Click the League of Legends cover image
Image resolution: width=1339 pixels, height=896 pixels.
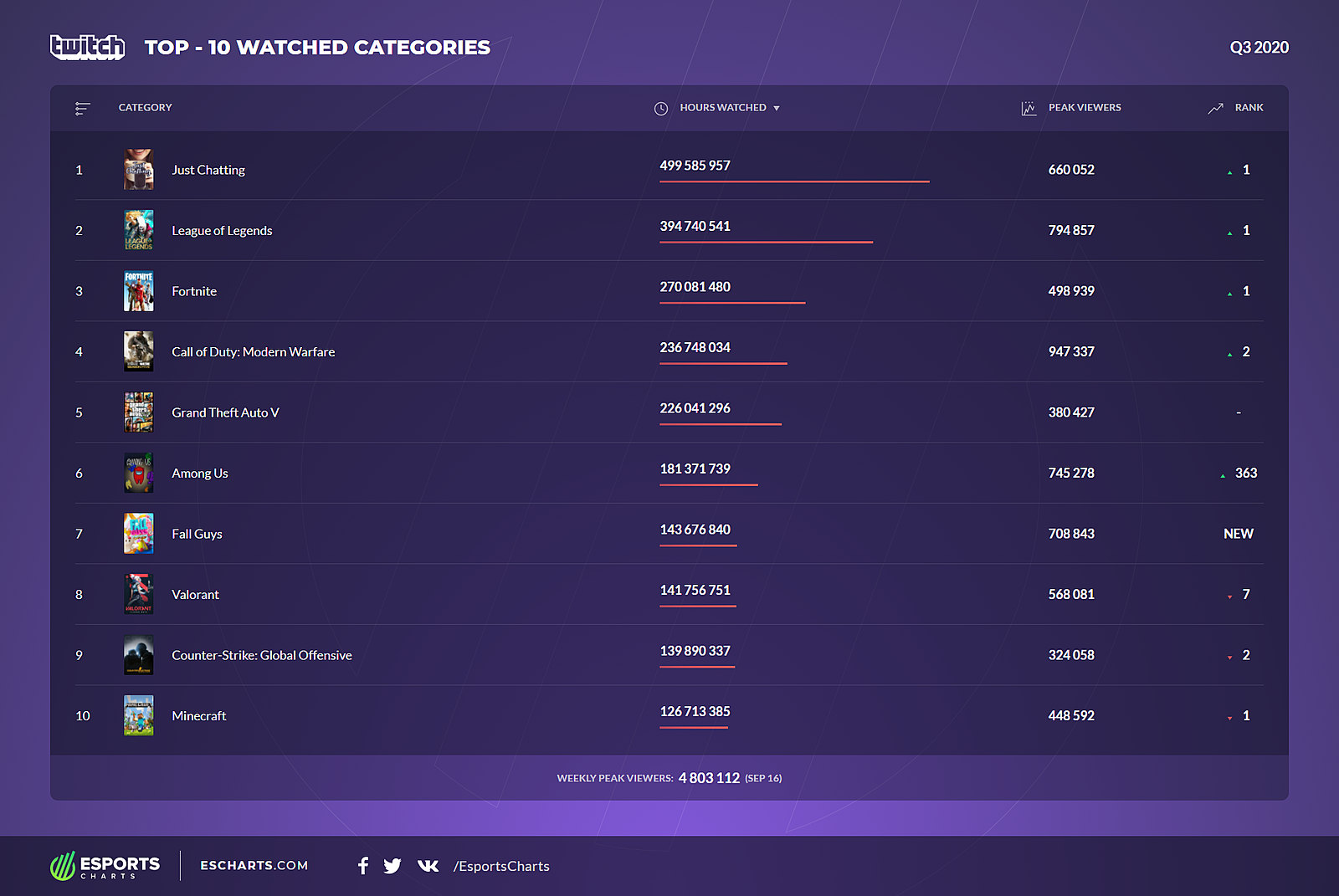click(139, 230)
